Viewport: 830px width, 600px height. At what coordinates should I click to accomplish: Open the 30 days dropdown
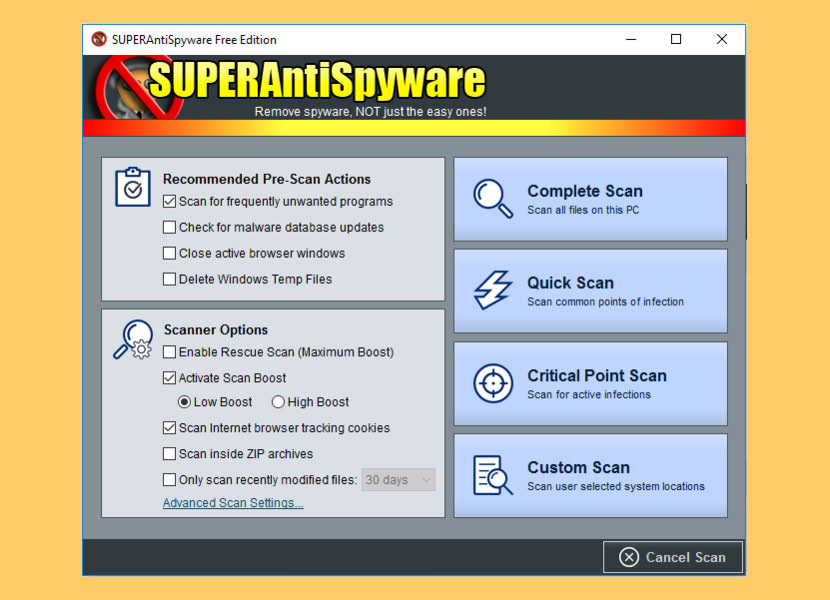tap(399, 480)
